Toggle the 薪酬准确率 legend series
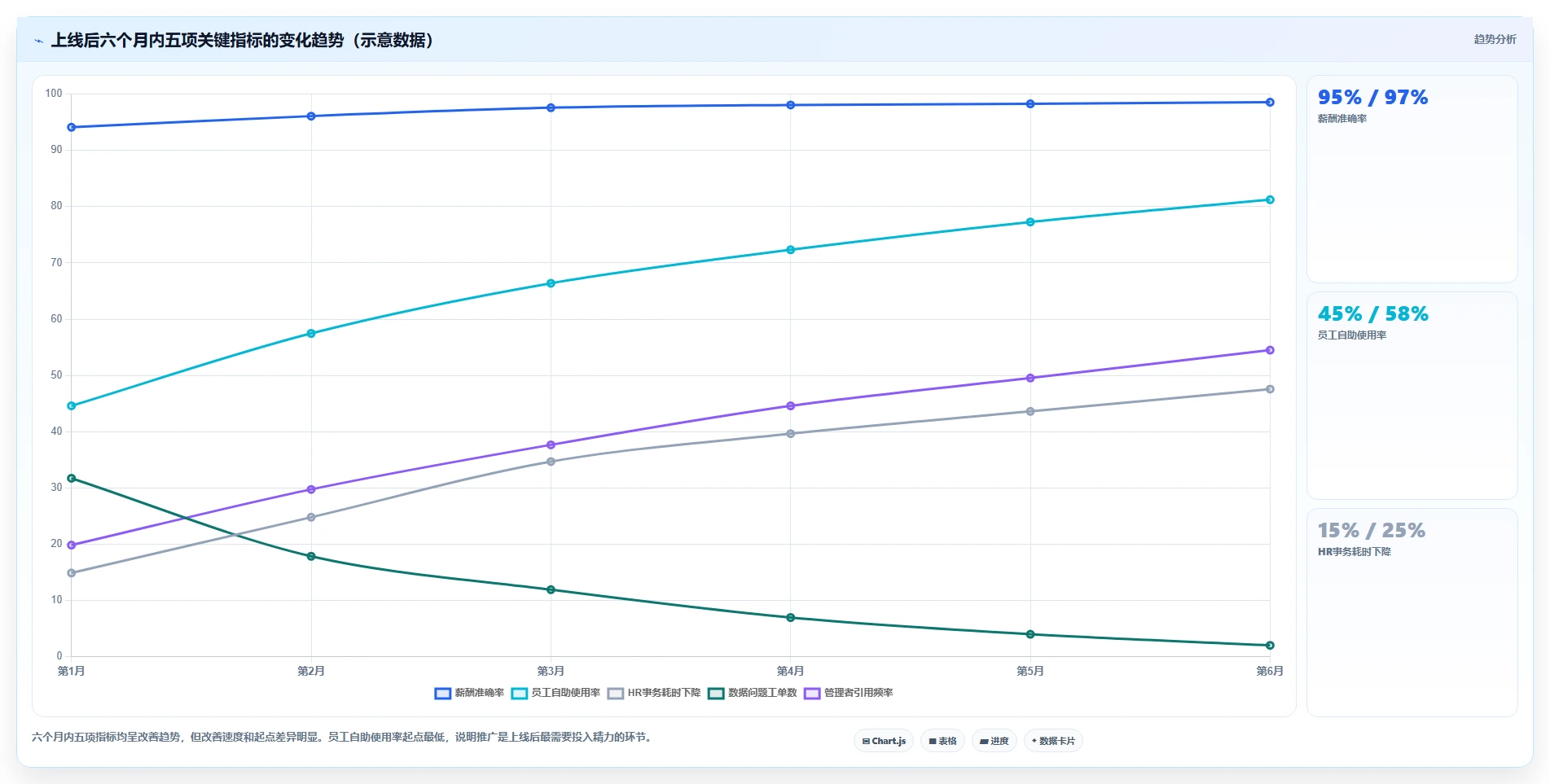Viewport: 1550px width, 784px height. [x=469, y=693]
